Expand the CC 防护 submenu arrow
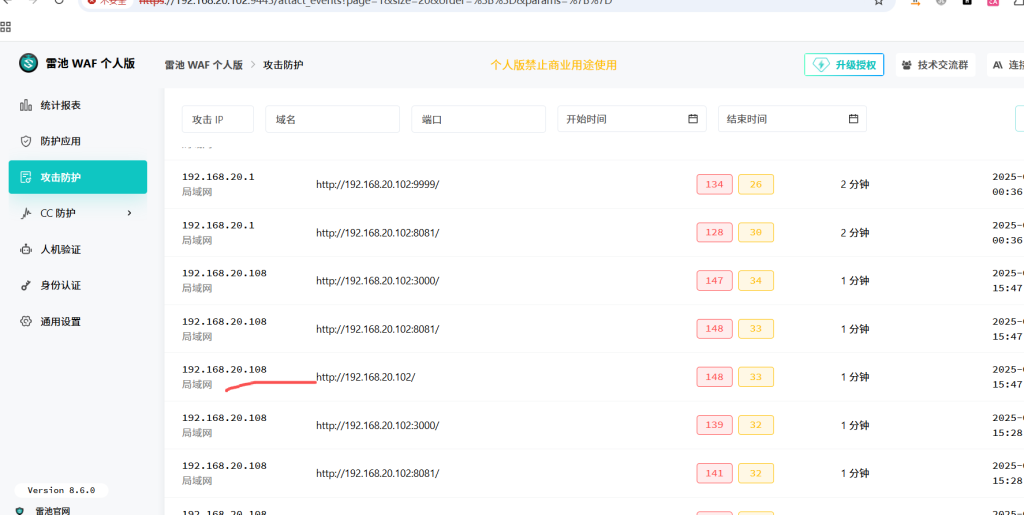Viewport: 1024px width, 515px height. pyautogui.click(x=129, y=213)
